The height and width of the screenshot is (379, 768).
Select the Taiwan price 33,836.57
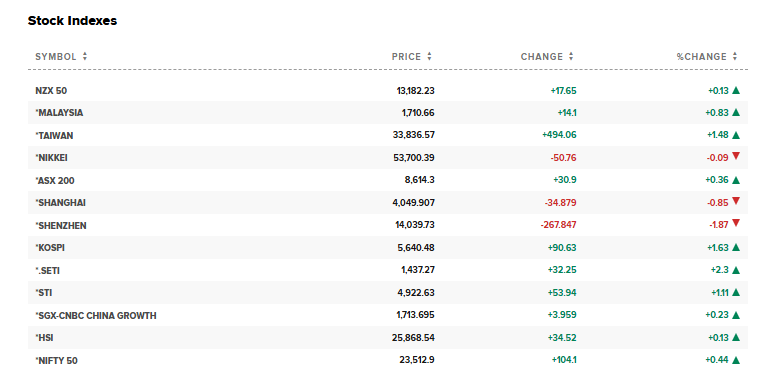click(414, 136)
